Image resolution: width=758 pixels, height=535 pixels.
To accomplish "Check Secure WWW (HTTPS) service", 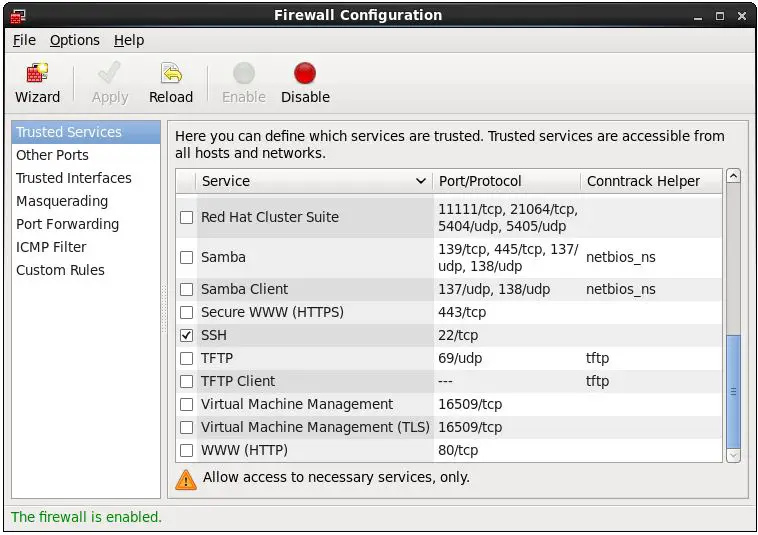I will coord(186,312).
